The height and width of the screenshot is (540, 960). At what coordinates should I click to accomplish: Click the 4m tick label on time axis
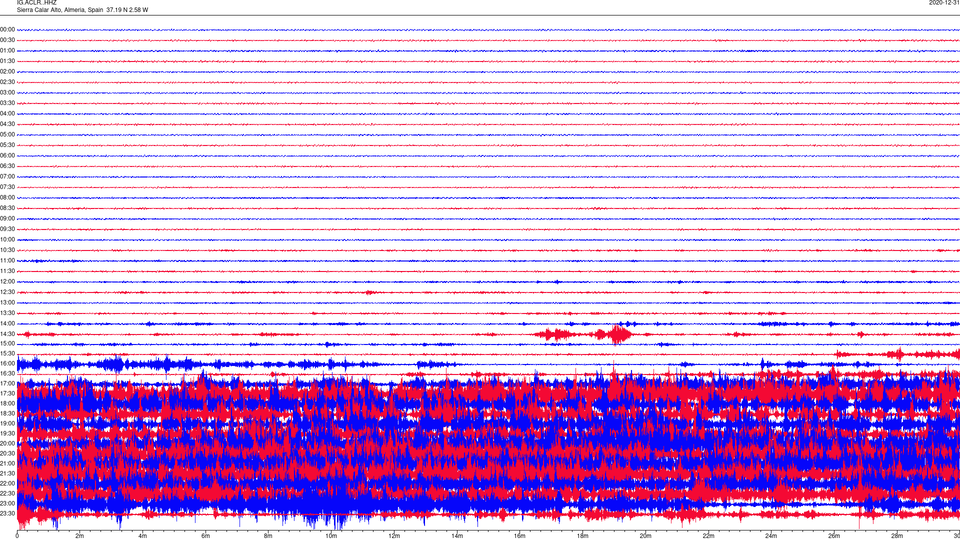click(142, 536)
